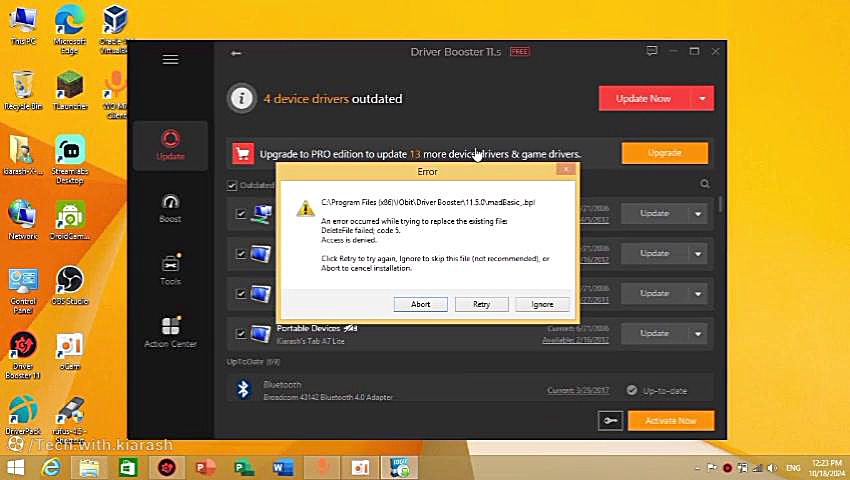This screenshot has width=850, height=480.
Task: Click the search magnifier icon above driver list
Action: pyautogui.click(x=704, y=184)
